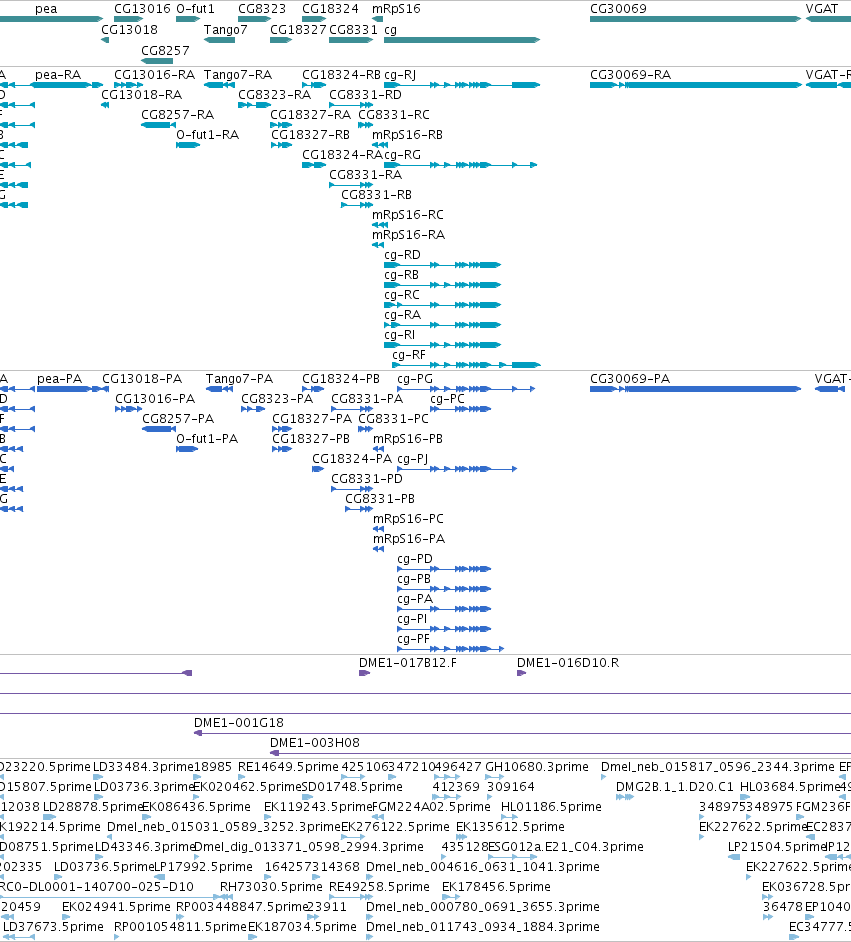851x942 pixels.
Task: Select the O-fut1 gene arrow
Action: click(x=188, y=19)
